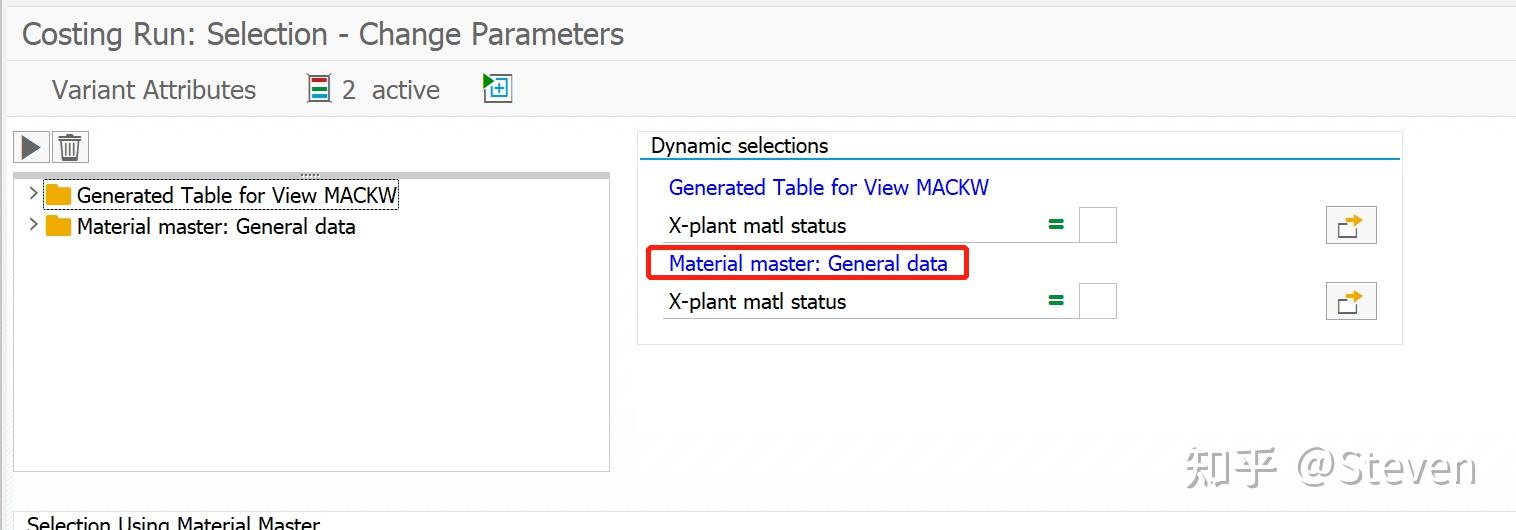Select Material master: General data in the tree
The height and width of the screenshot is (530, 1516).
point(216,227)
